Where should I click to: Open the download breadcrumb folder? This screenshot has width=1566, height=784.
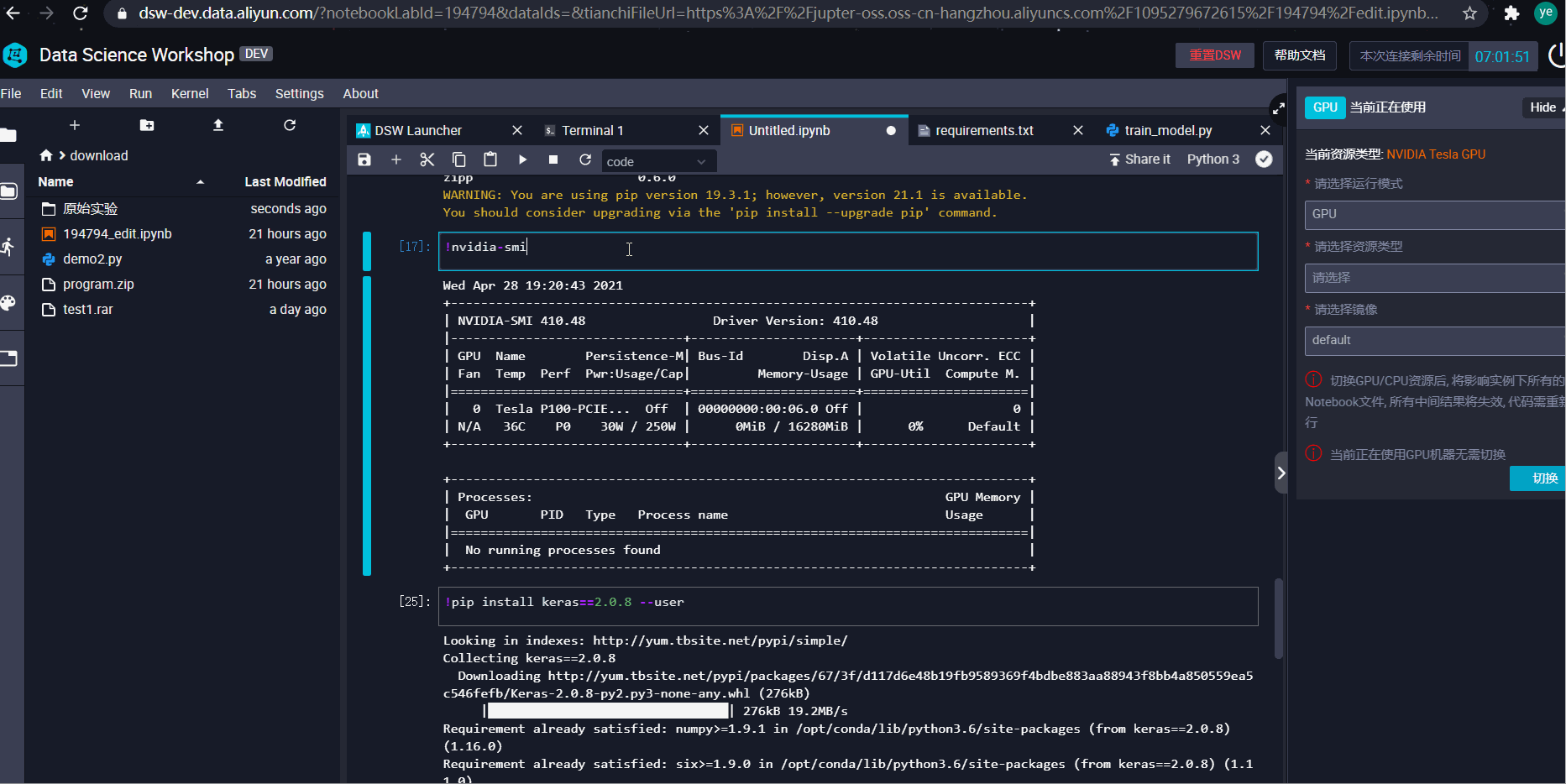tap(99, 155)
